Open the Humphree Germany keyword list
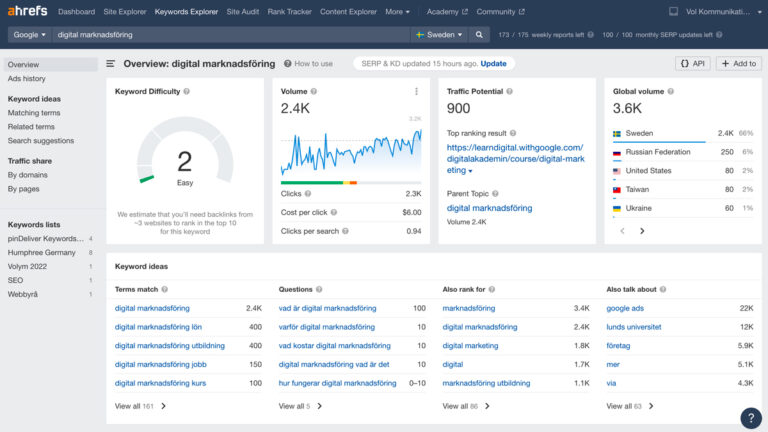 click(x=42, y=253)
